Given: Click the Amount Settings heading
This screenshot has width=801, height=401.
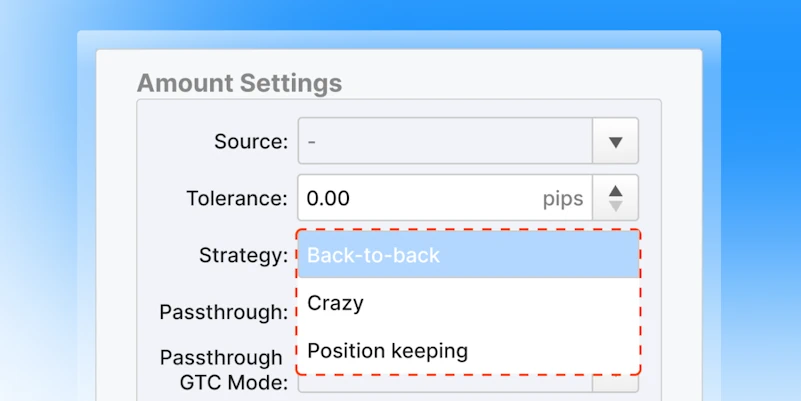Looking at the screenshot, I should (240, 83).
